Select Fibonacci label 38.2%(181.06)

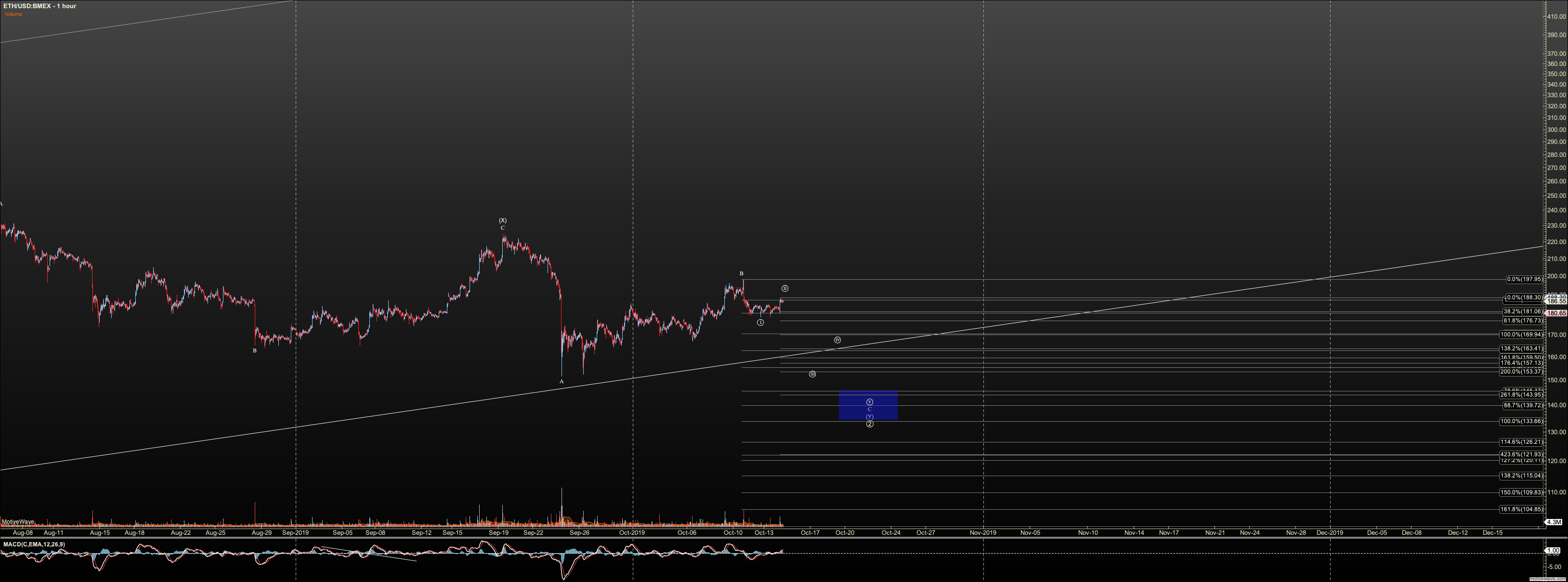pos(1522,311)
